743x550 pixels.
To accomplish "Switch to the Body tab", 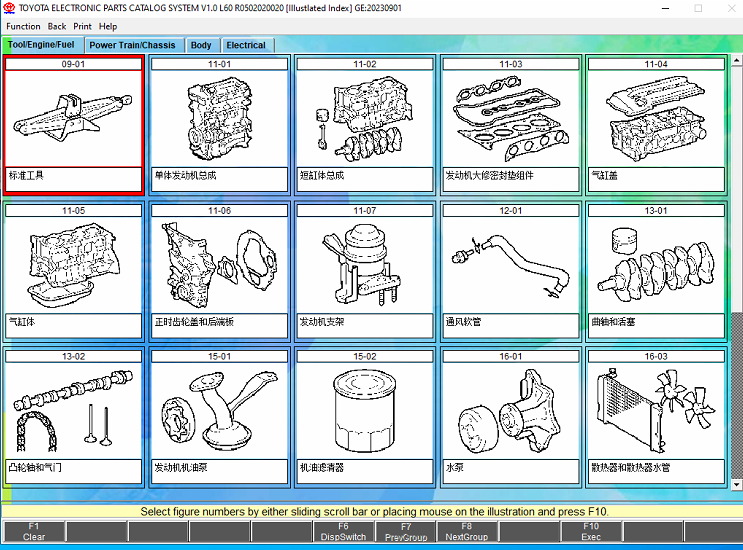I will (201, 45).
